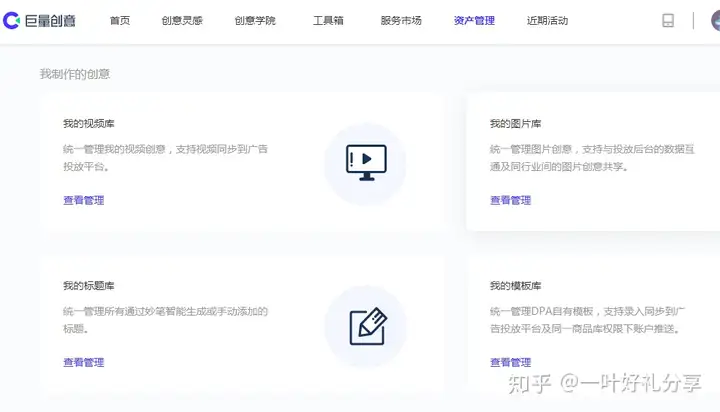720x412 pixels.
Task: Open the 工具箱 menu
Action: (328, 21)
